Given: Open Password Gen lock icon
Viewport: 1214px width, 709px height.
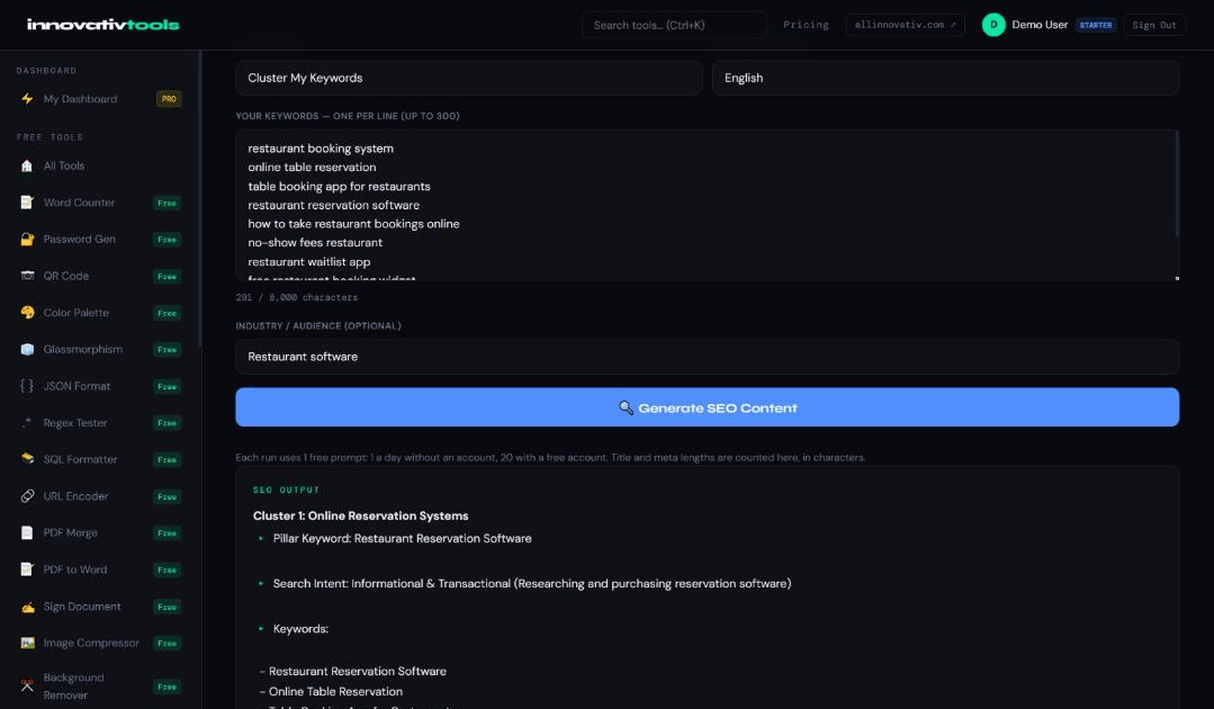Looking at the screenshot, I should coord(27,240).
